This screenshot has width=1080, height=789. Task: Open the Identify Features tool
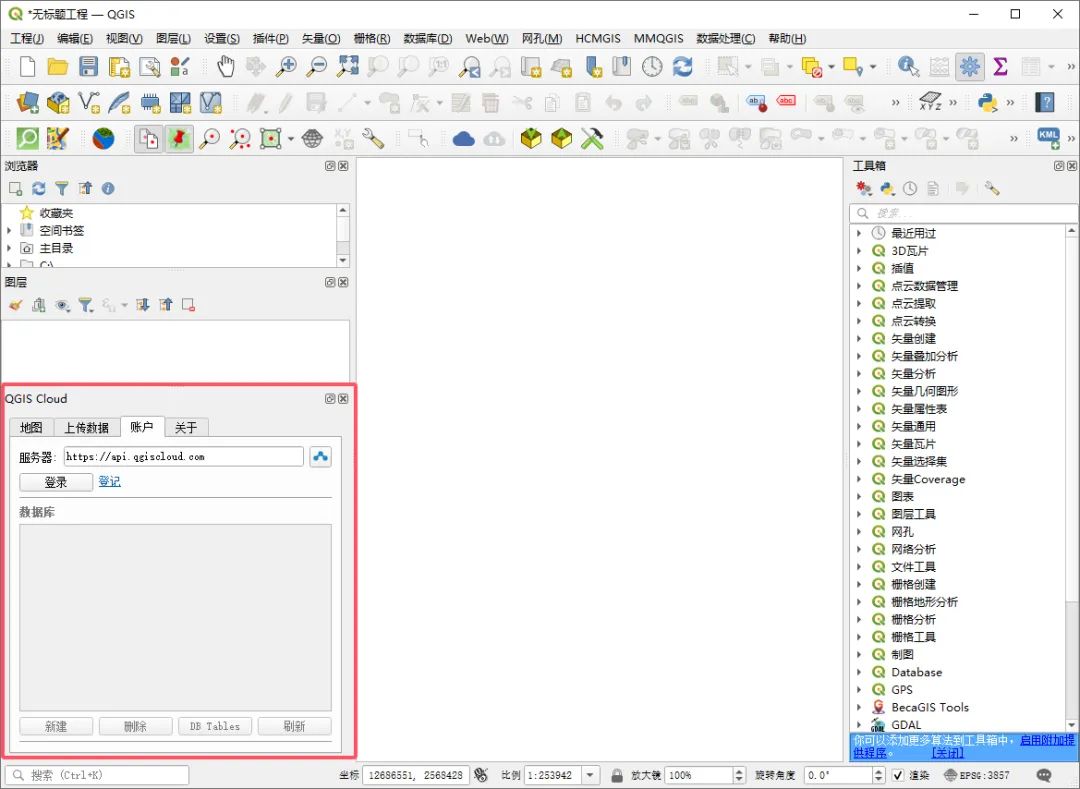(x=908, y=67)
